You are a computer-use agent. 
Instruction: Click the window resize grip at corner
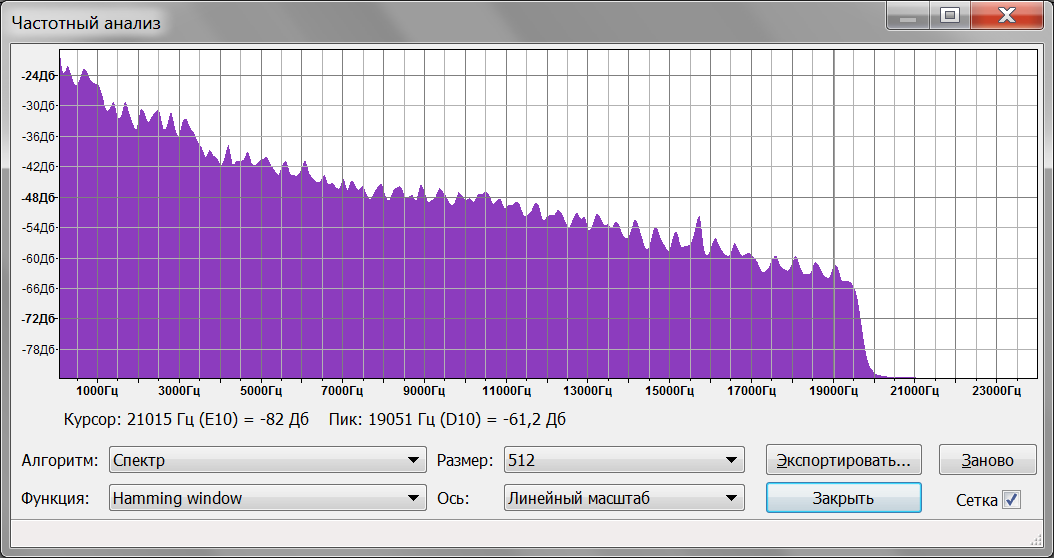[x=1035, y=538]
